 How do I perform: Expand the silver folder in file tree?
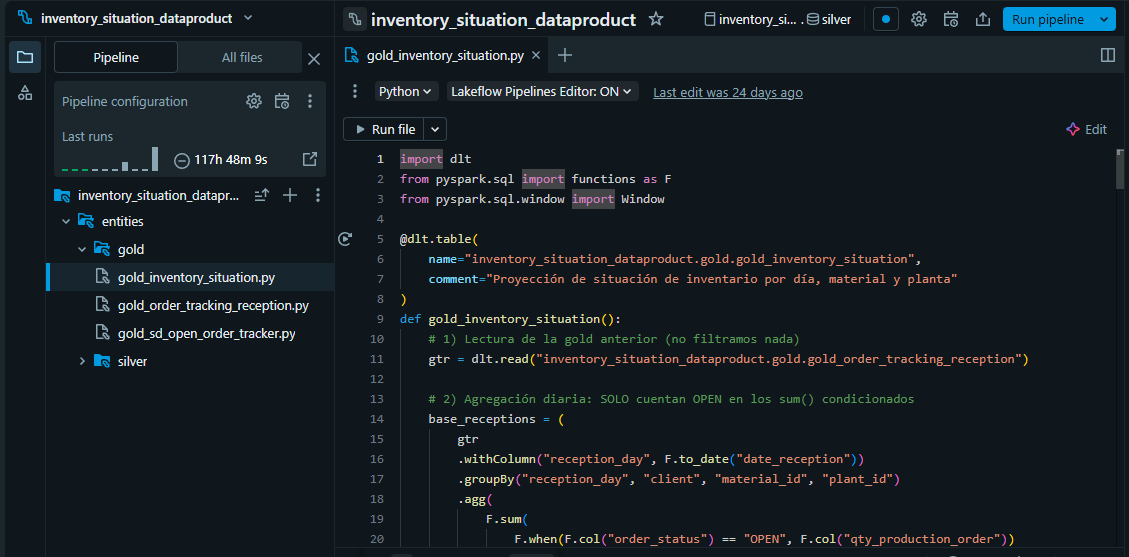(82, 361)
